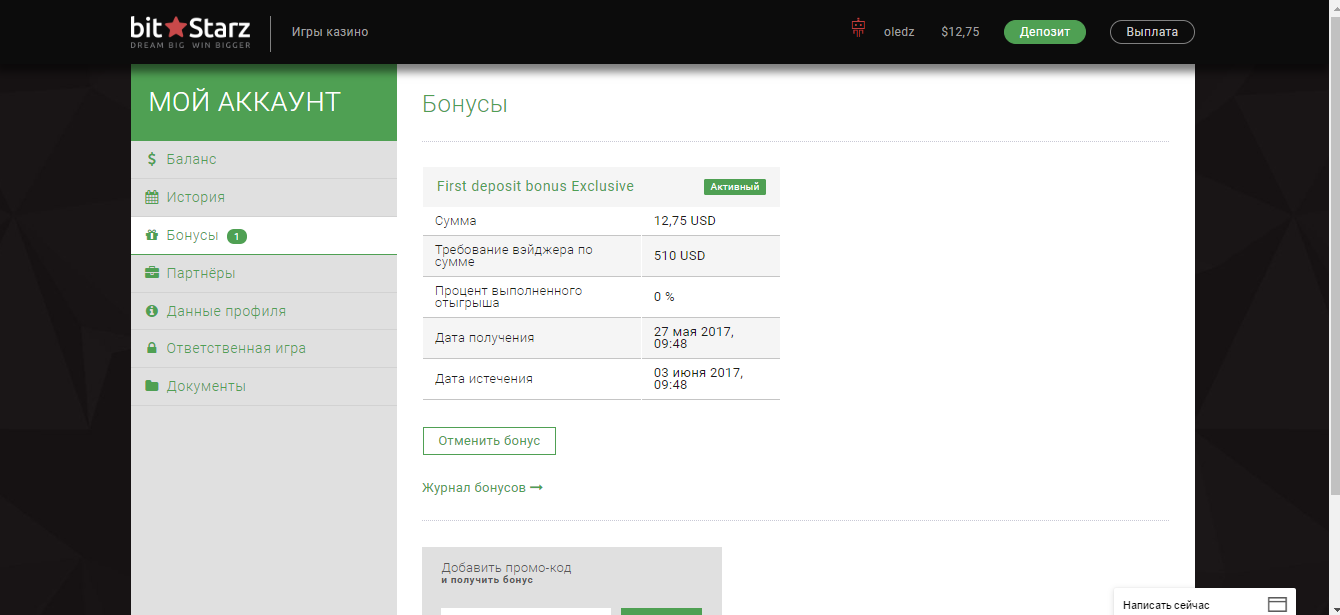Open the История account section

pos(195,197)
